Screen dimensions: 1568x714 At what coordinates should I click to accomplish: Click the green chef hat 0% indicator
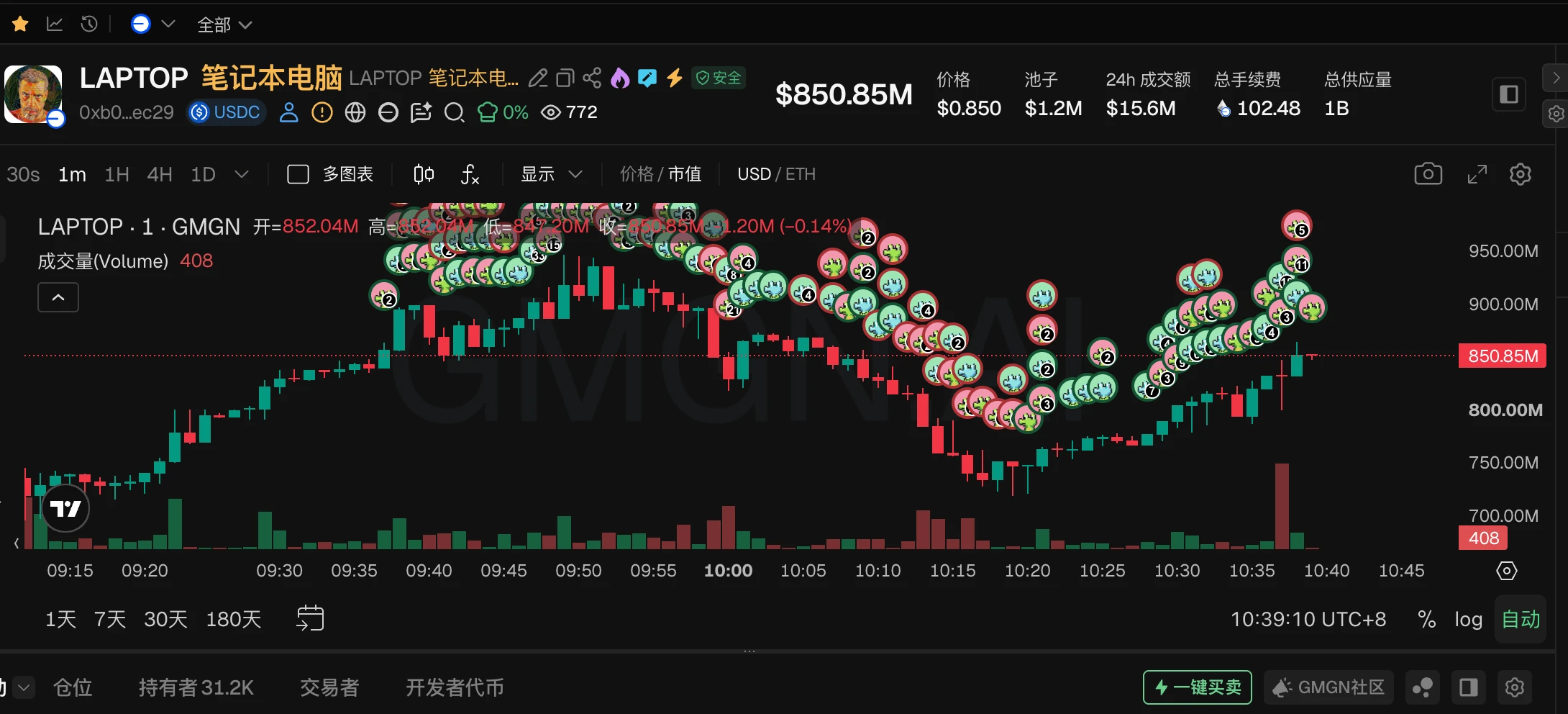pyautogui.click(x=503, y=112)
